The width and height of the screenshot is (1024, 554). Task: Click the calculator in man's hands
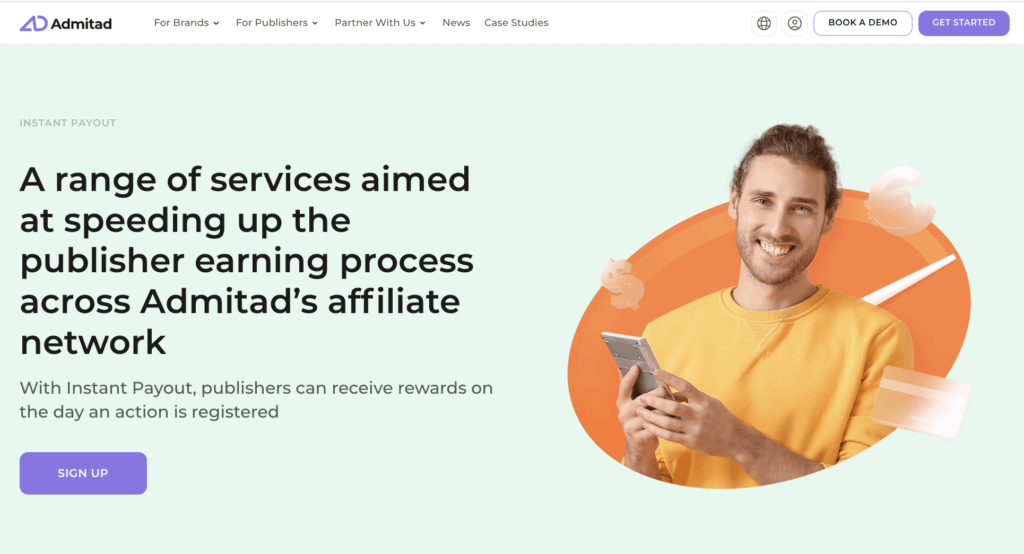click(632, 363)
